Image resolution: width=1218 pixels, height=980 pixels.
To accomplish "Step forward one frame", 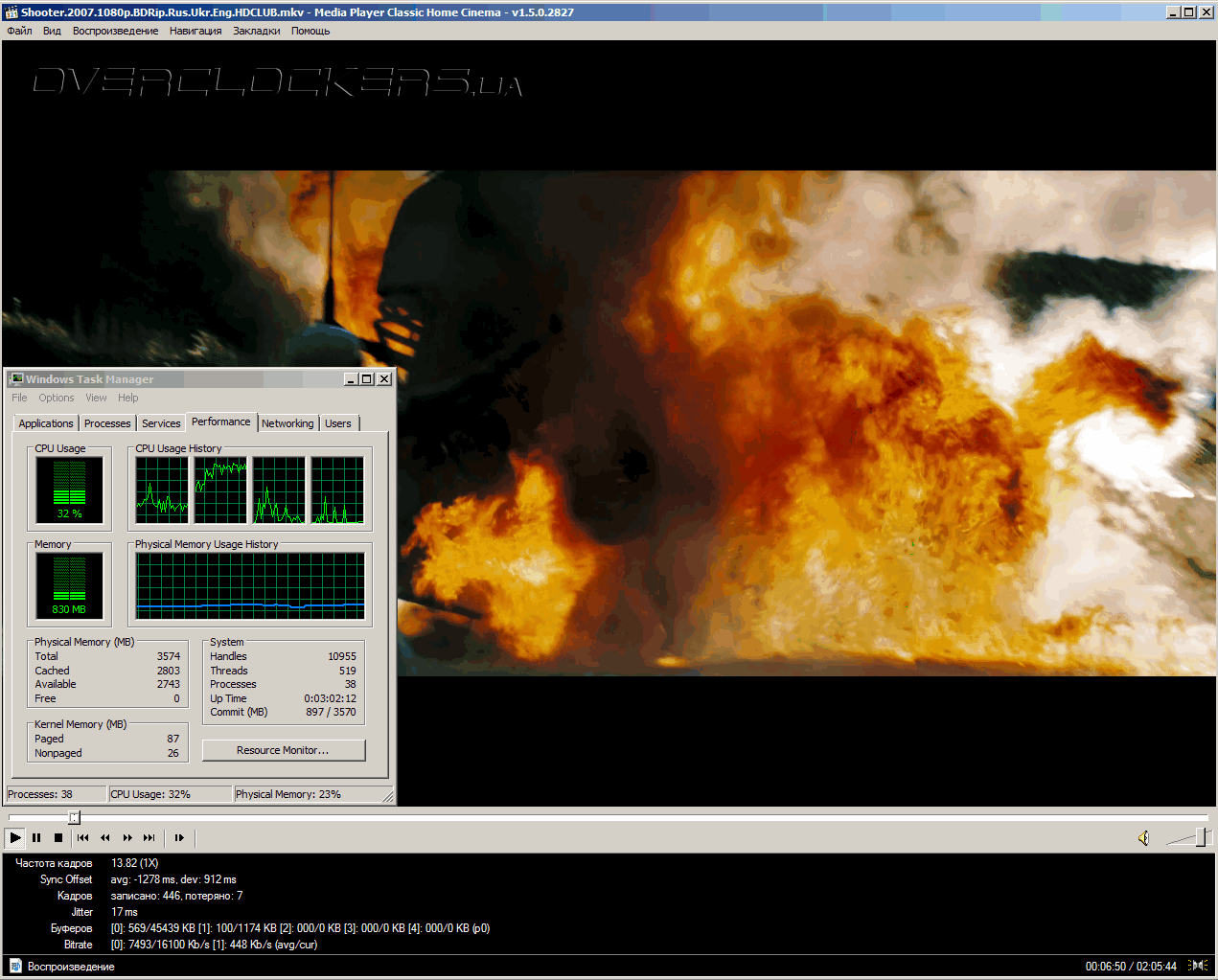I will tap(179, 837).
